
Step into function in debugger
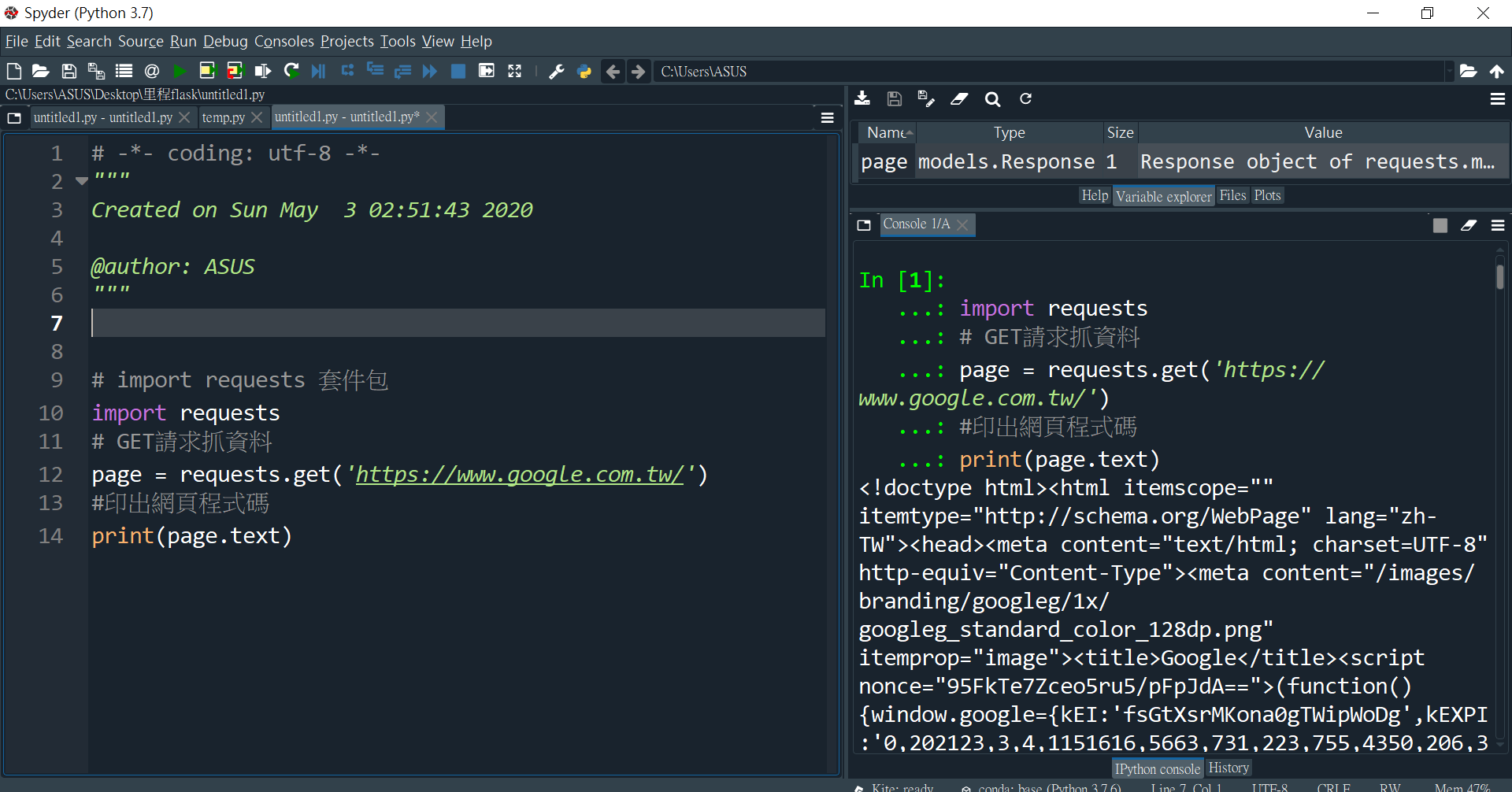click(x=375, y=71)
